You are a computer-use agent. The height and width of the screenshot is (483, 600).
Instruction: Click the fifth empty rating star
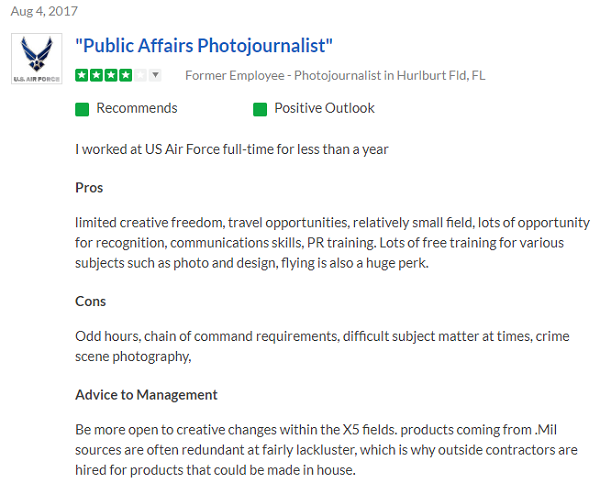[138, 75]
